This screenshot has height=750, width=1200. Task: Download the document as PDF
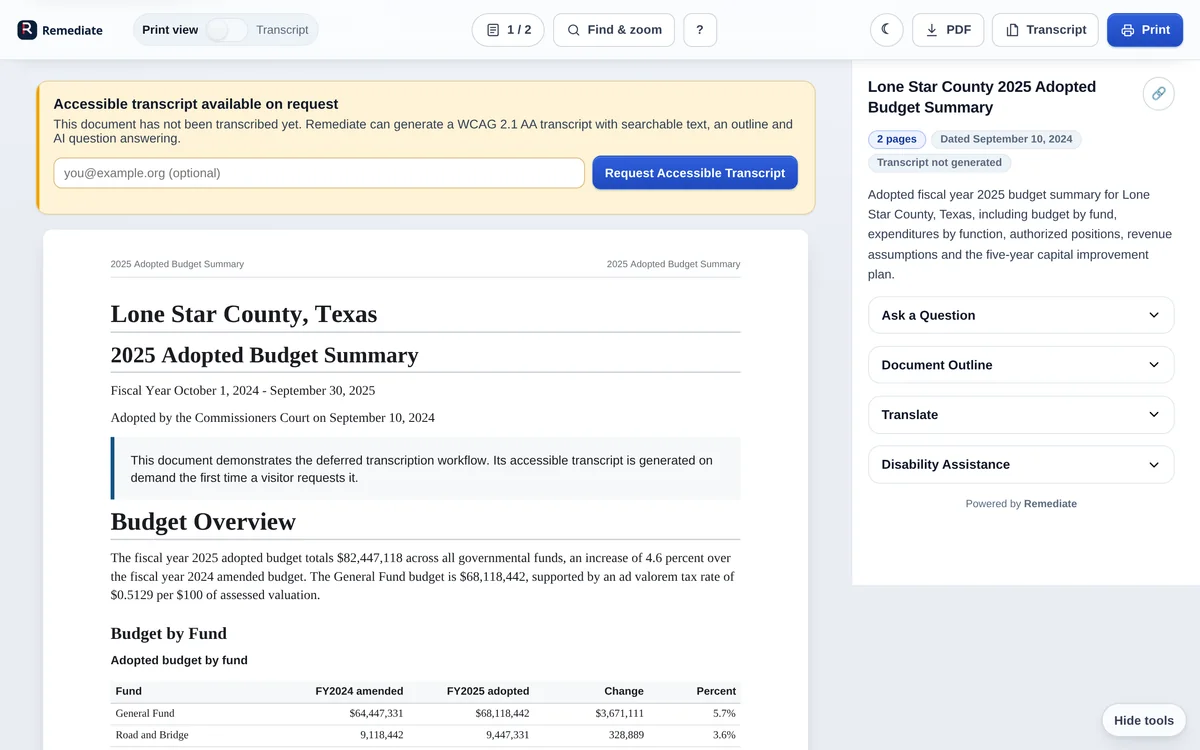[x=948, y=30]
